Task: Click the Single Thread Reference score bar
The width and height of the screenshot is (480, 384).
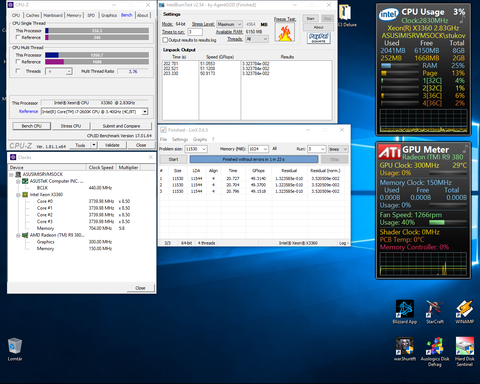Action: [97, 37]
